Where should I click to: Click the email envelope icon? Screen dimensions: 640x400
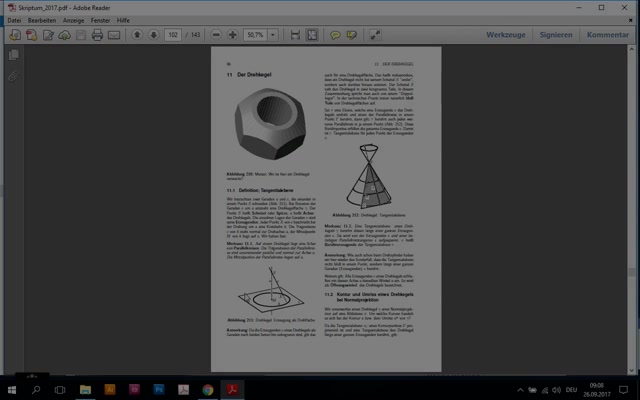point(114,35)
